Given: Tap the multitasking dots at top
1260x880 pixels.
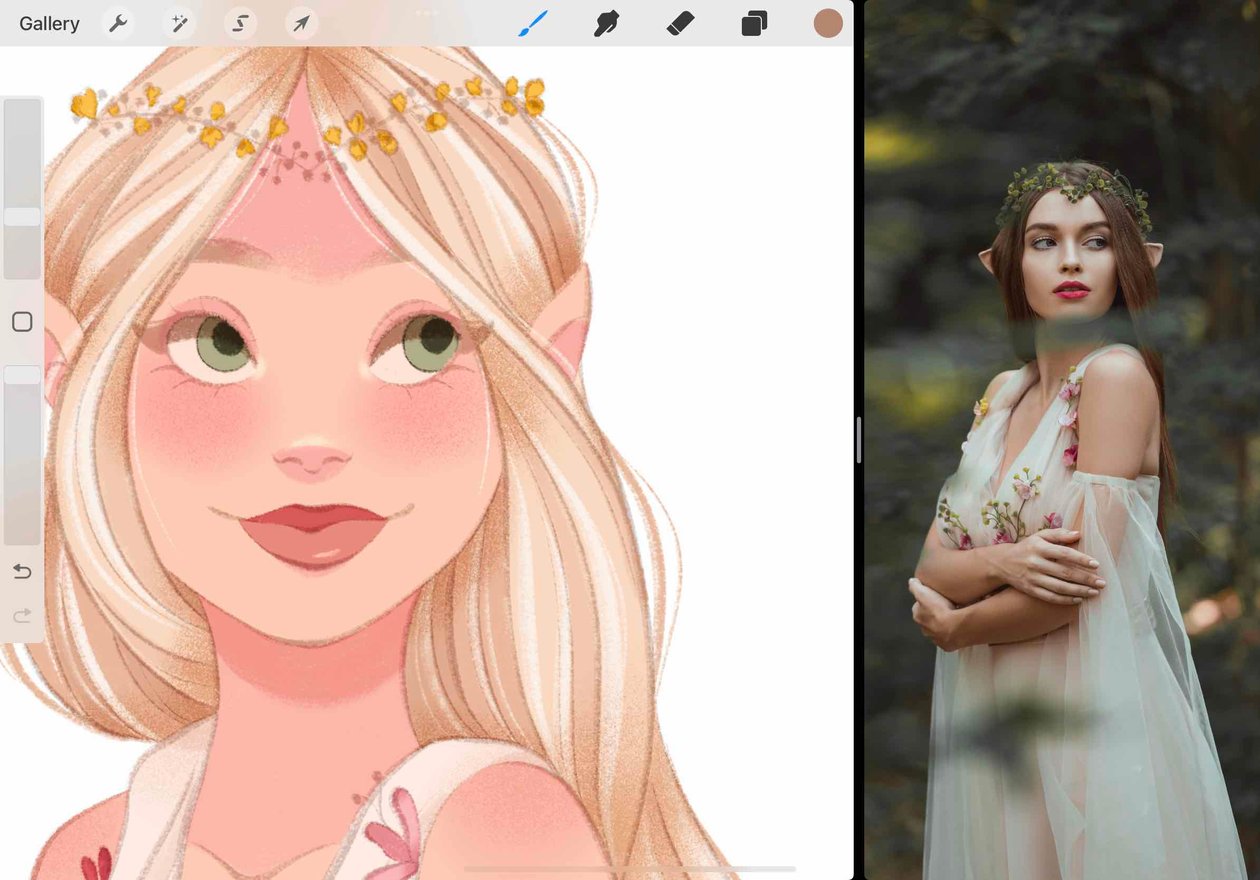Looking at the screenshot, I should point(427,12).
